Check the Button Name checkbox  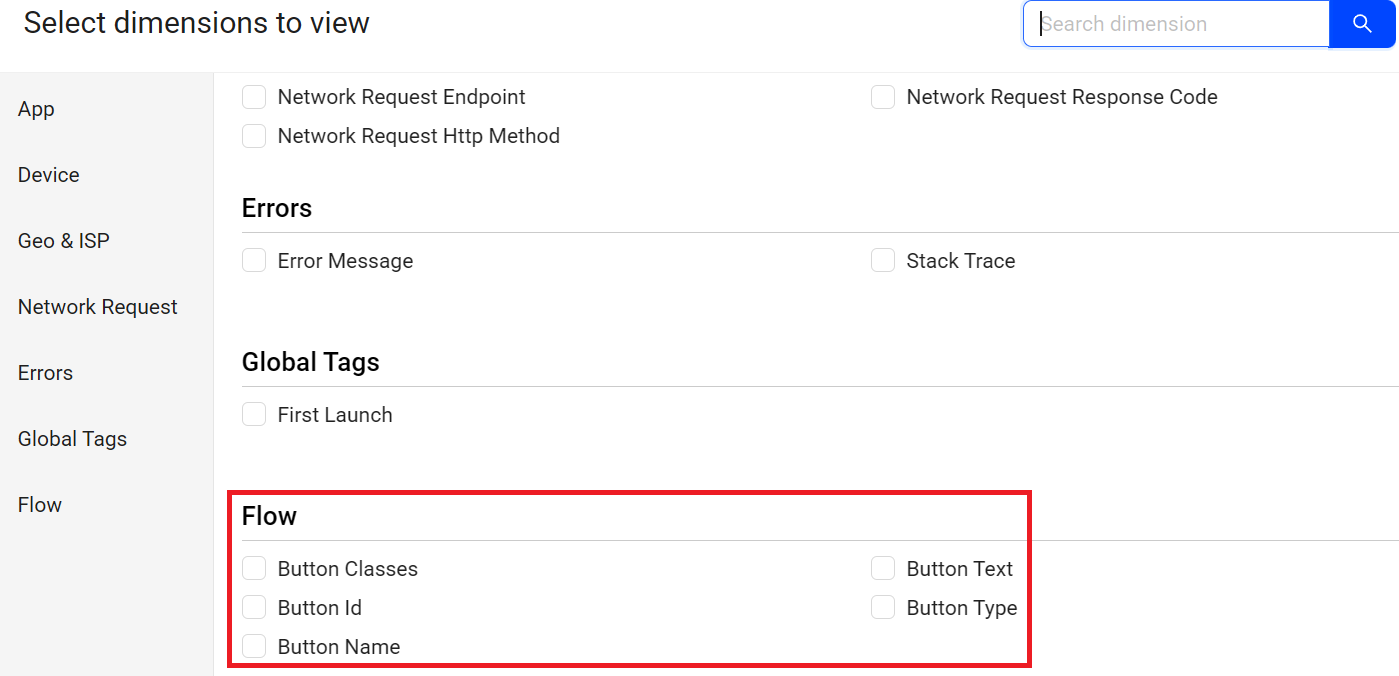tap(254, 647)
